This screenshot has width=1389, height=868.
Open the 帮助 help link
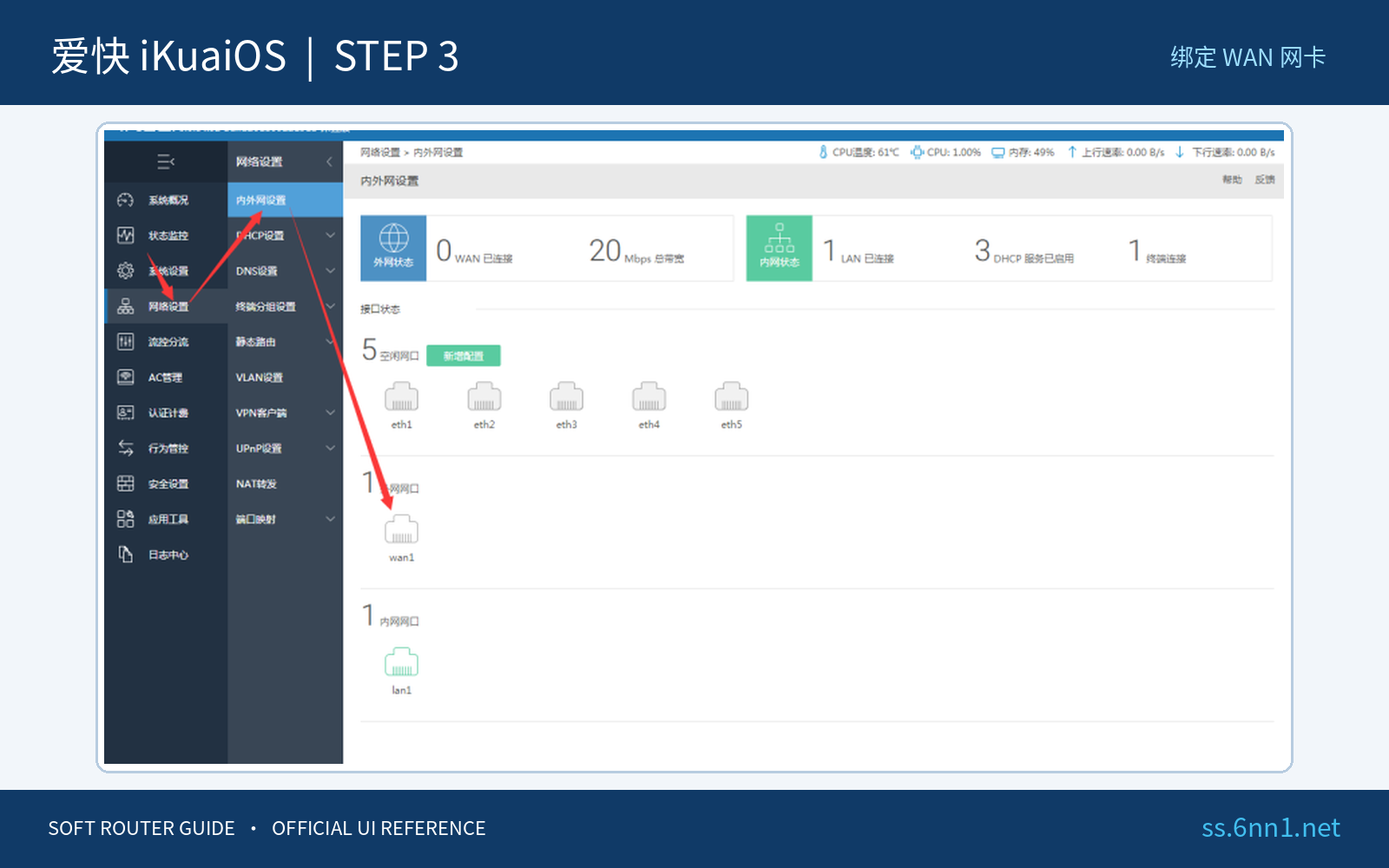1233,180
